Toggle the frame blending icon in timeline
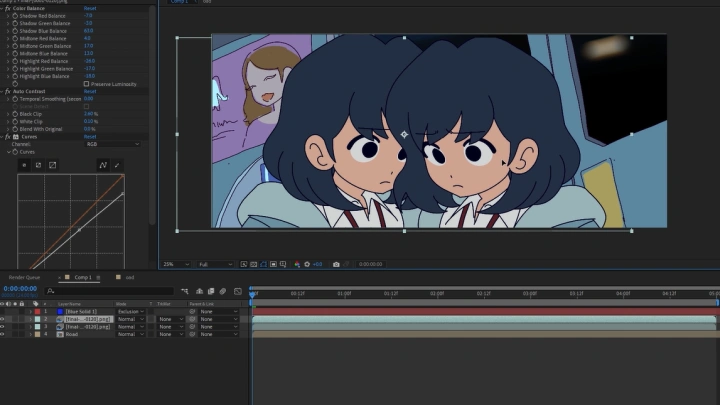 coord(211,291)
